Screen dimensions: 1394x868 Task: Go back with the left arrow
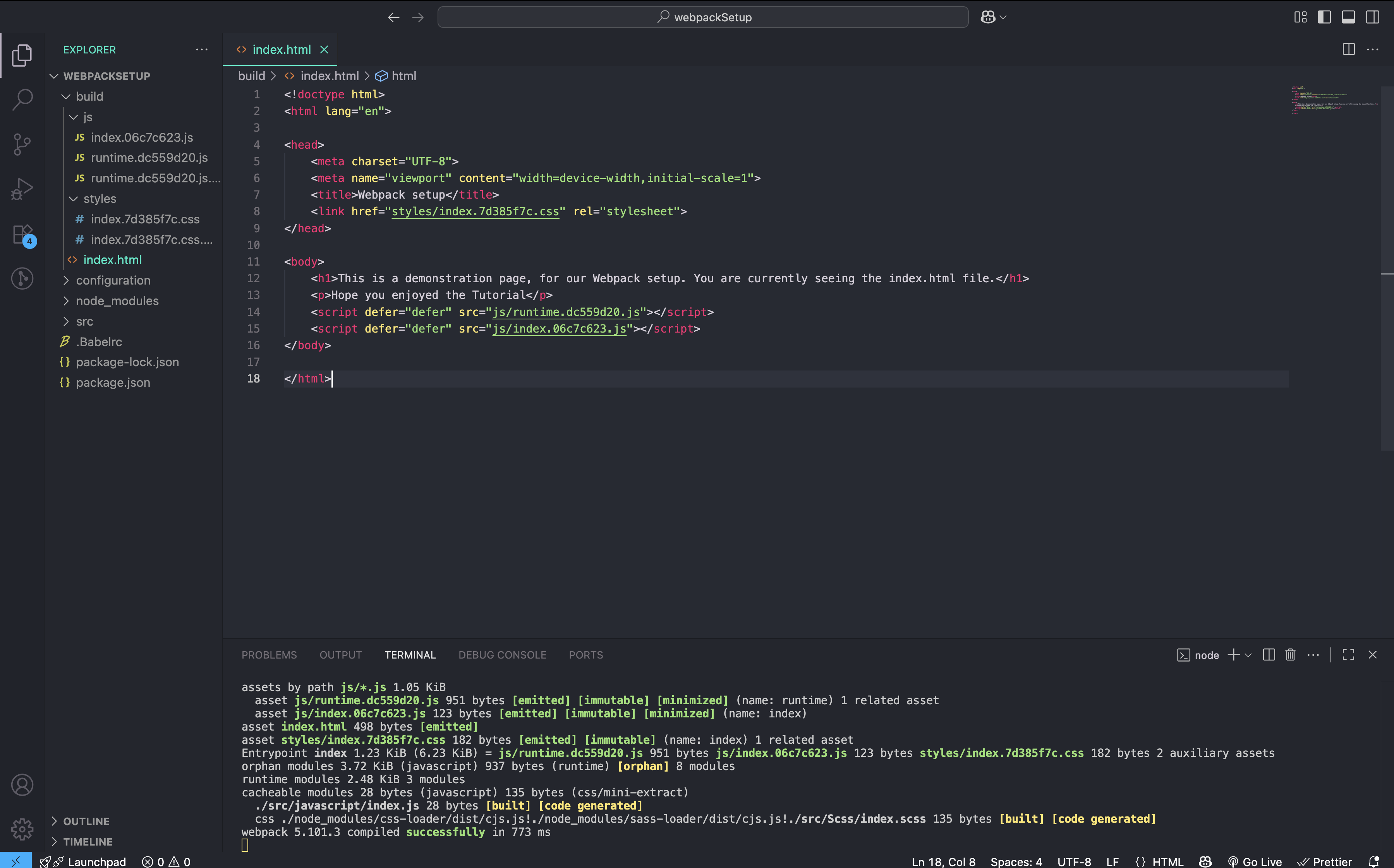click(x=393, y=17)
